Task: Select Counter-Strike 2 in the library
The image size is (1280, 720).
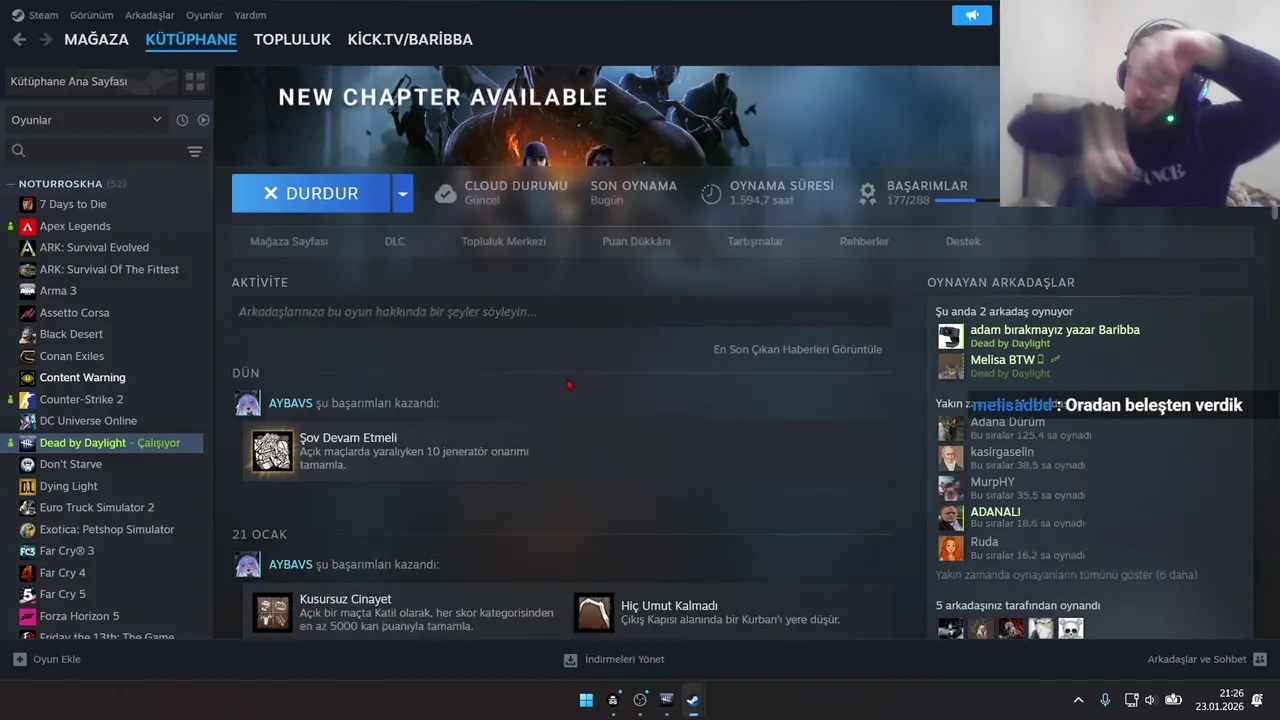Action: pos(81,399)
